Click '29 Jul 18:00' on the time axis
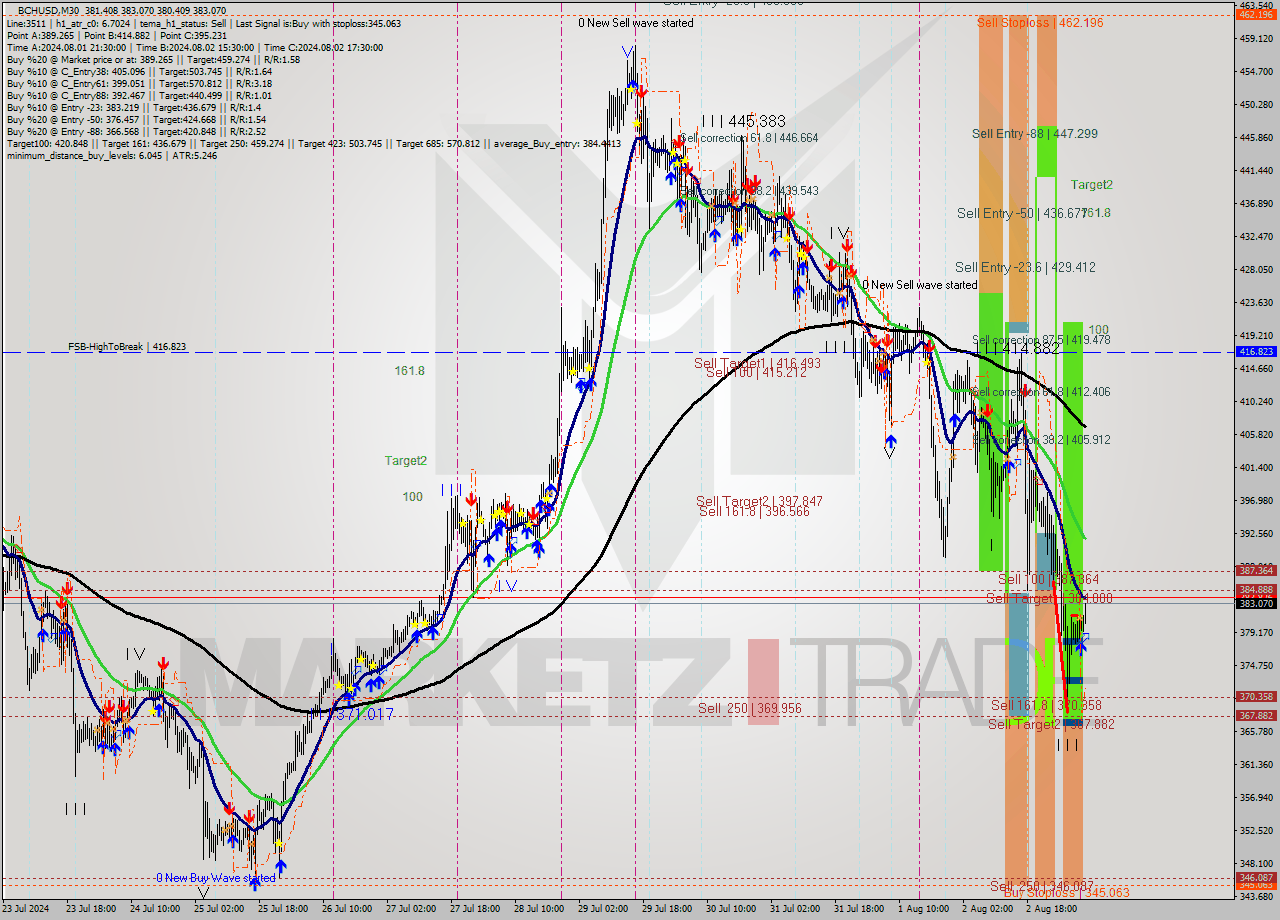 coord(665,909)
